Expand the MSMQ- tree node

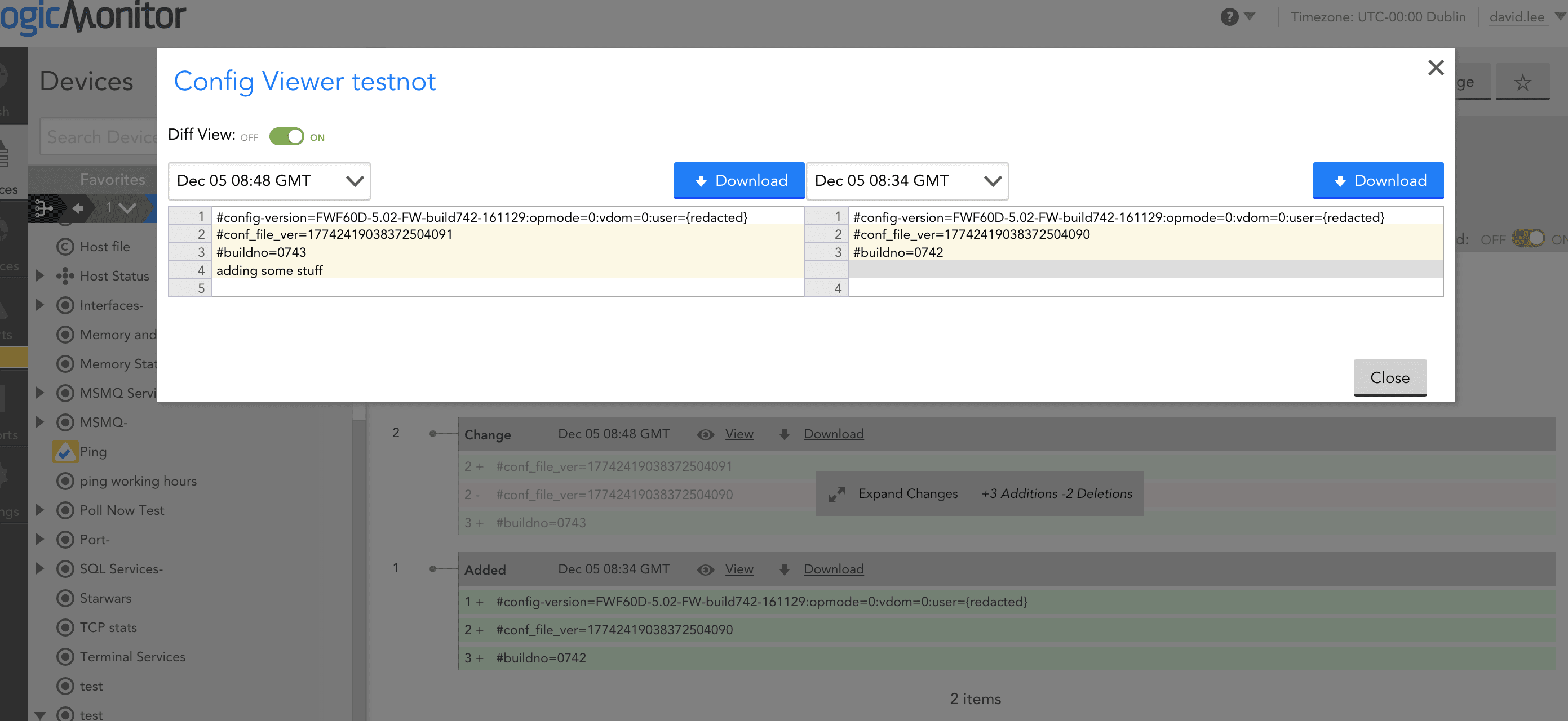click(x=40, y=422)
